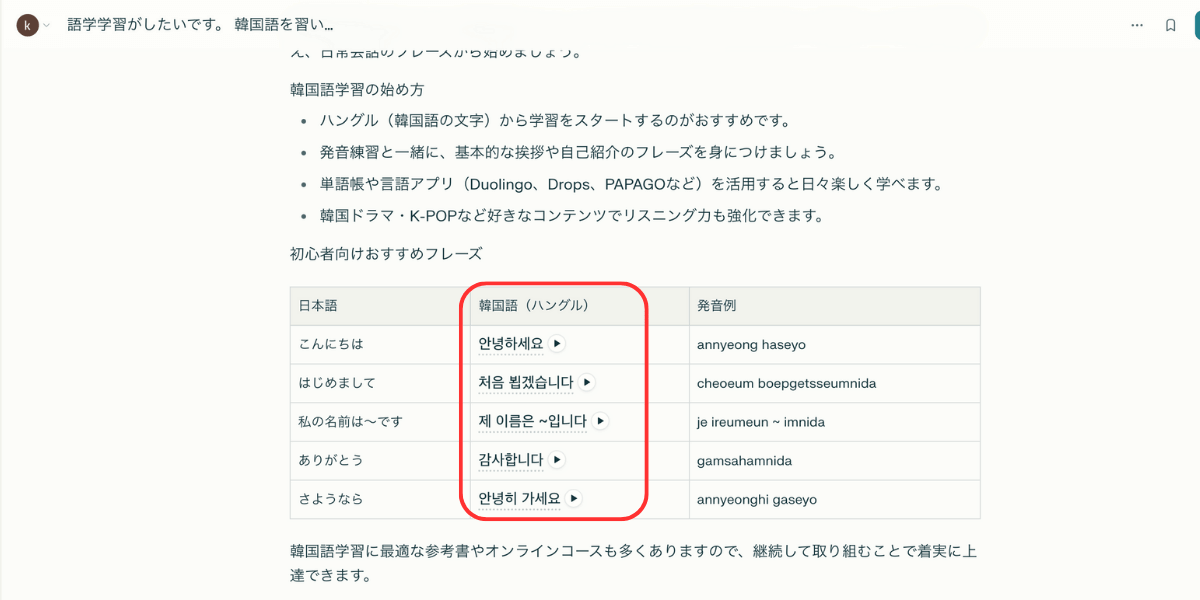Click the underlined word 감사합니다
Screen dimensions: 1200x600
[x=510, y=460]
